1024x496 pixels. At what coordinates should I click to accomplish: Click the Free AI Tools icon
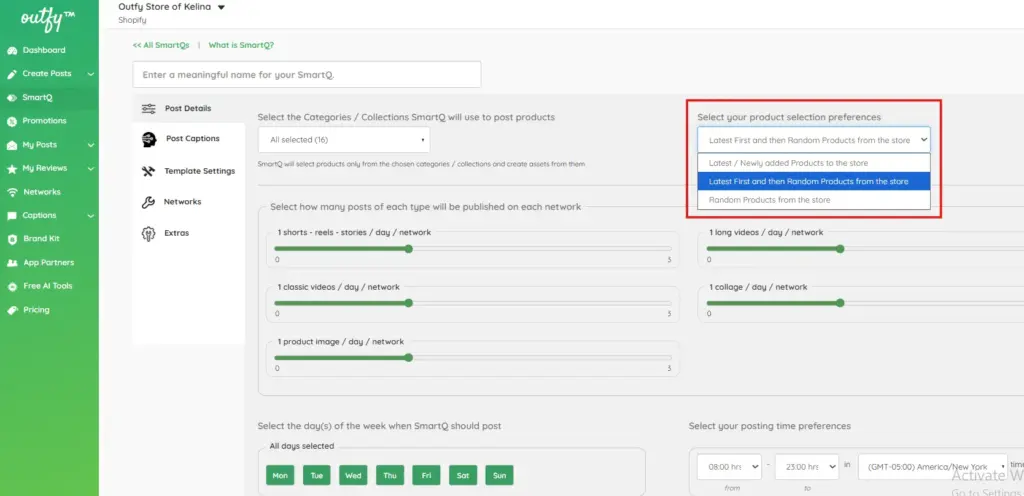coord(12,286)
